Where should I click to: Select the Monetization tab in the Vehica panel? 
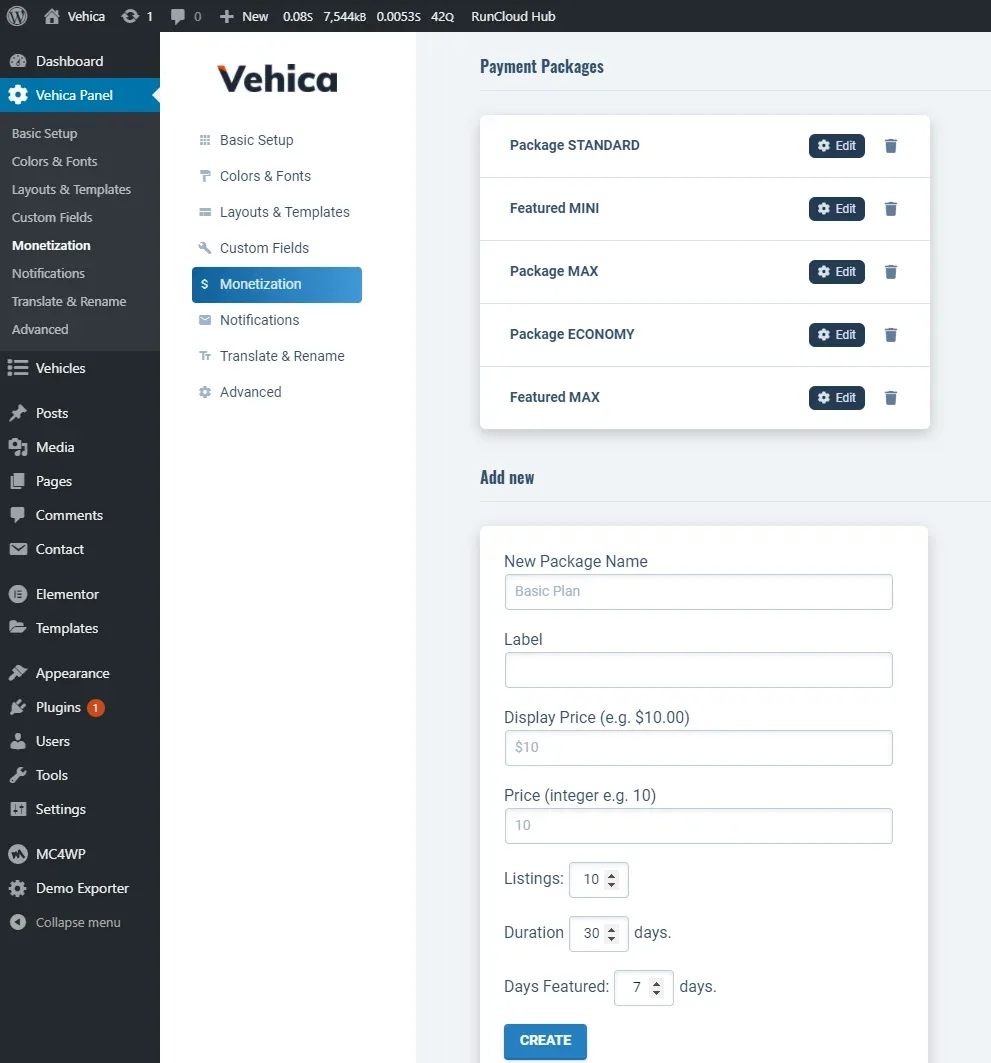pyautogui.click(x=277, y=285)
